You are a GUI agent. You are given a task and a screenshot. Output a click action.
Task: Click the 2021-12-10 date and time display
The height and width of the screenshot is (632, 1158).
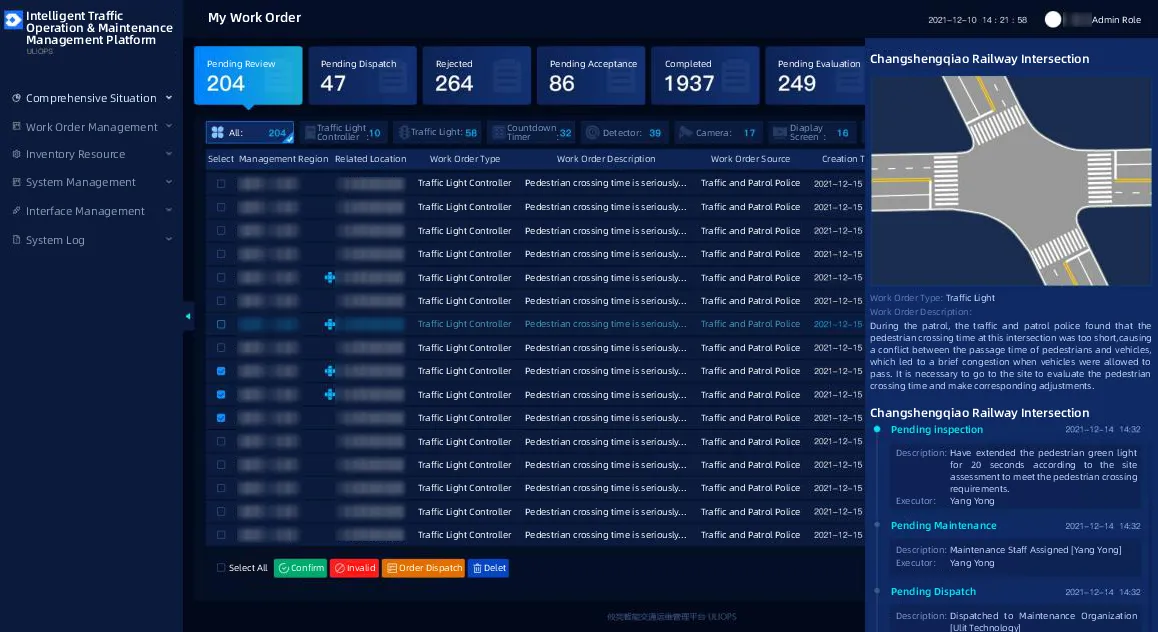(x=977, y=20)
